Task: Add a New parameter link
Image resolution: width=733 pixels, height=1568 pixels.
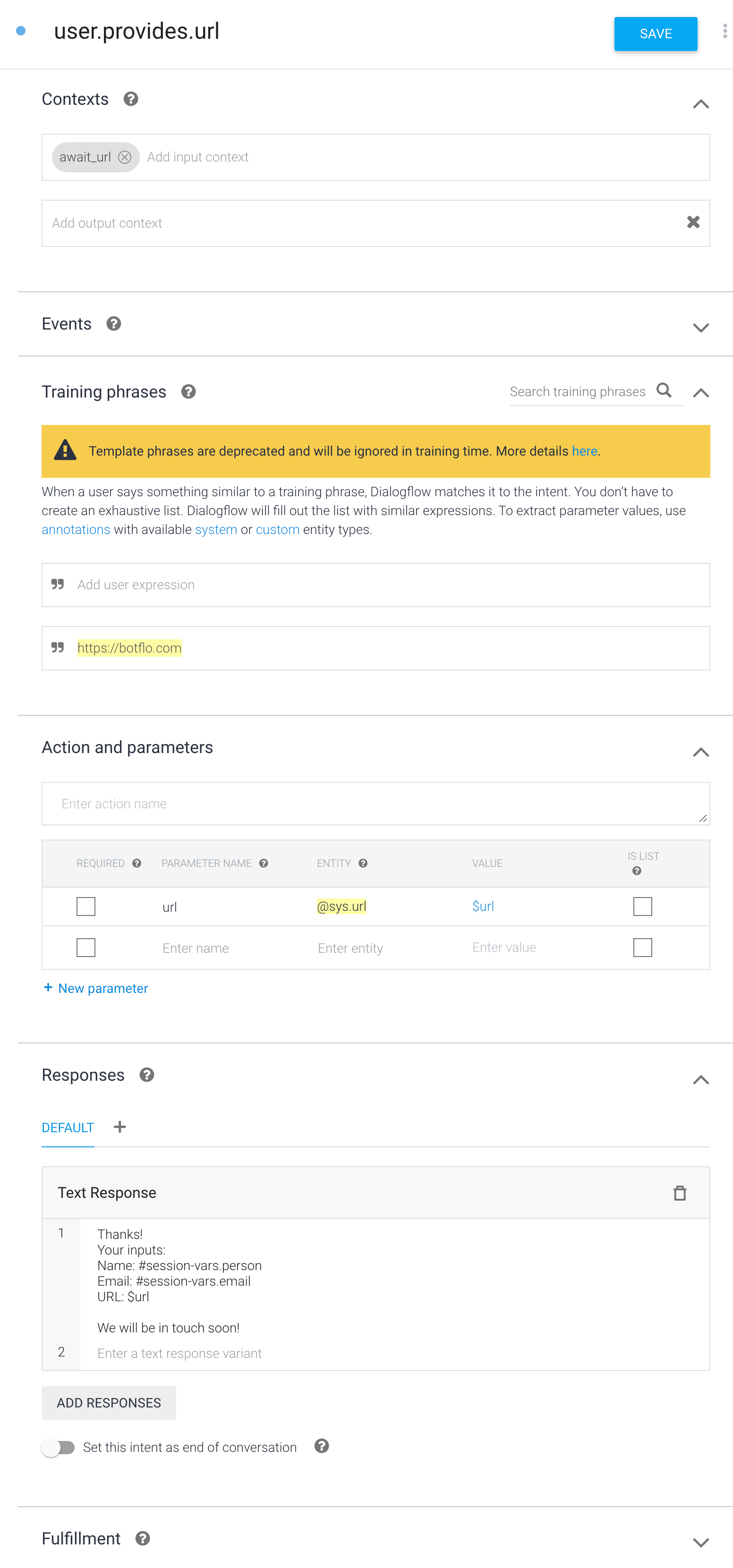Action: (95, 988)
